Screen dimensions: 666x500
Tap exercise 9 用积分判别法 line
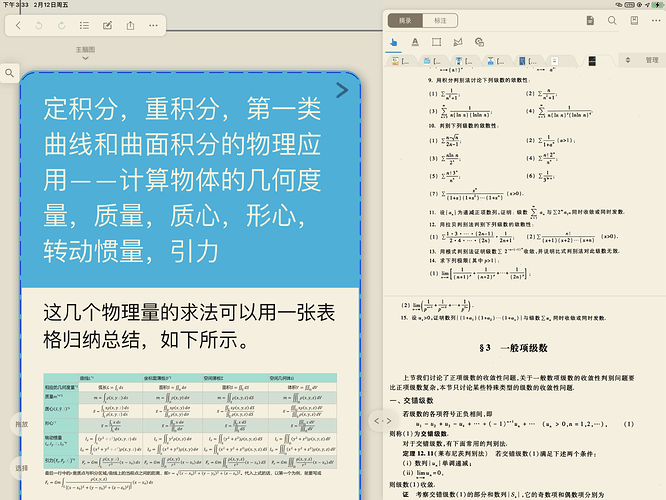click(479, 80)
